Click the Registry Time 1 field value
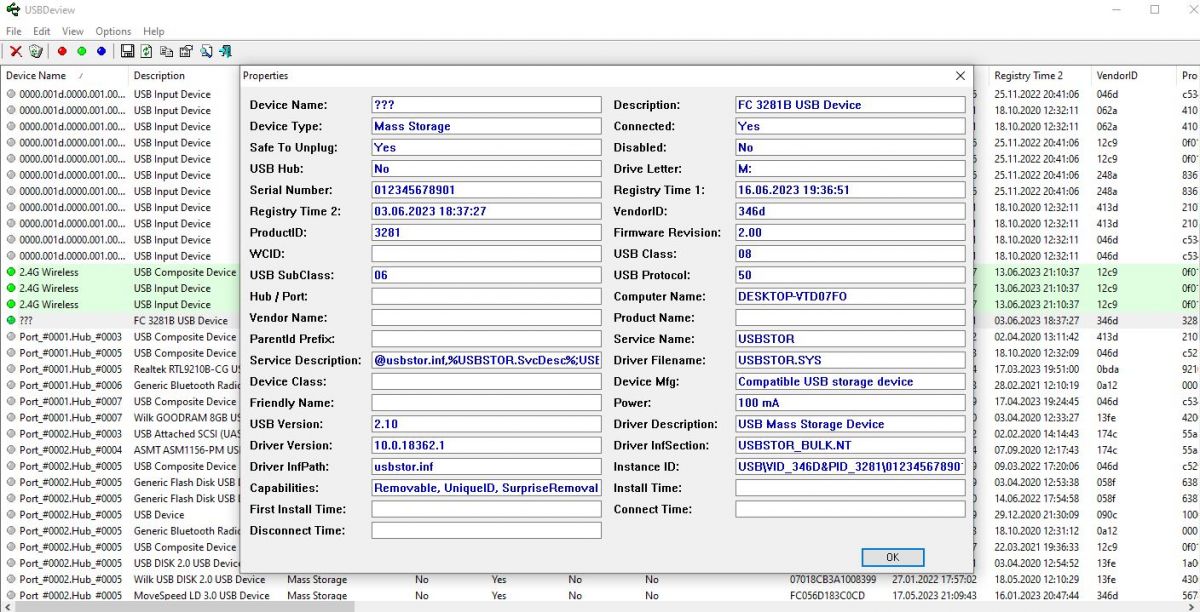 tap(850, 190)
